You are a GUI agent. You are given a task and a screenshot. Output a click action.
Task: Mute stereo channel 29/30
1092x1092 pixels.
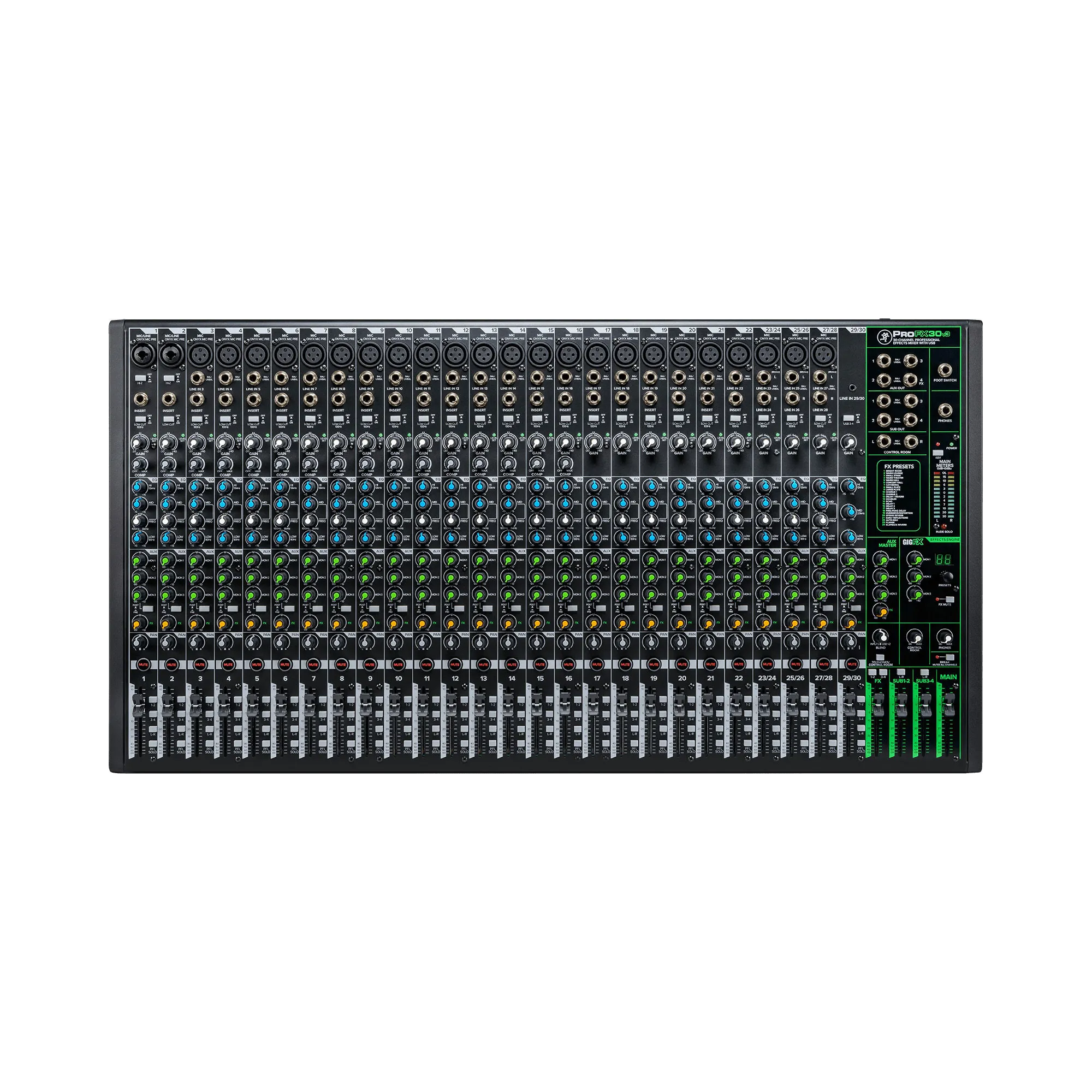point(852,664)
